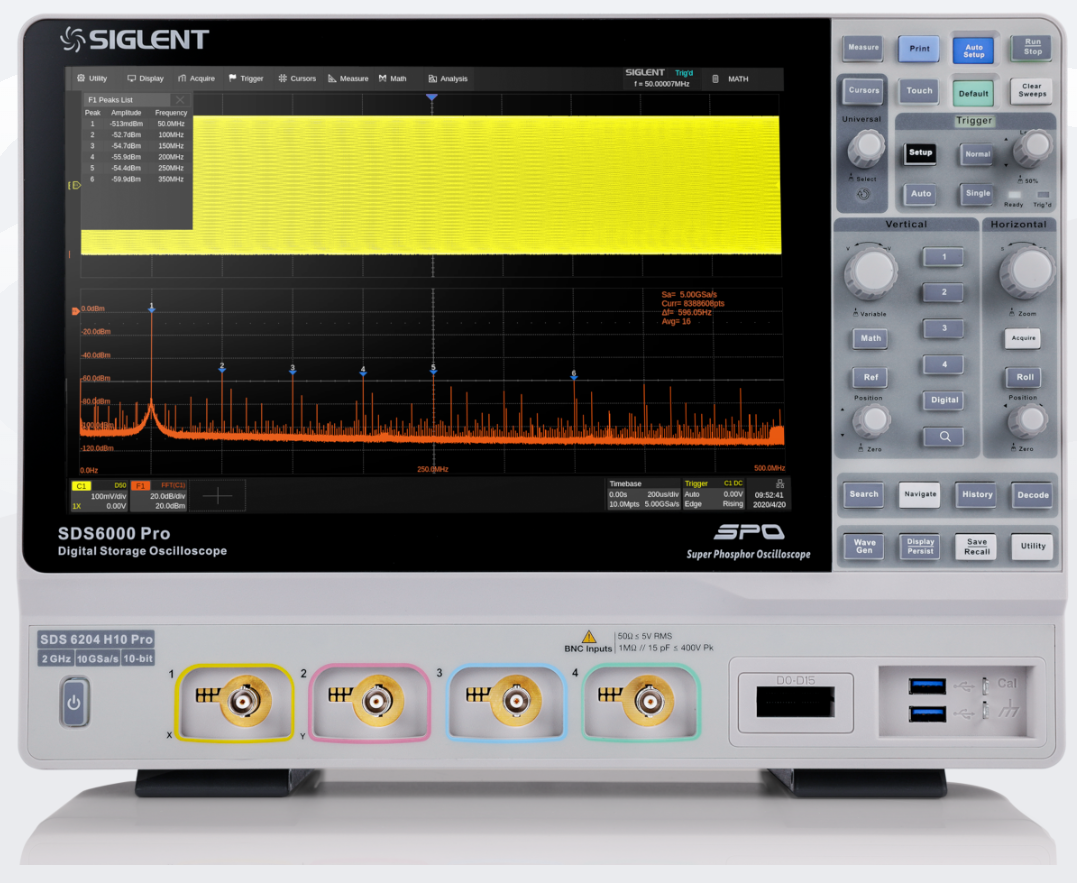Image resolution: width=1077 pixels, height=883 pixels.
Task: Close the F1 Peaks List panel
Action: point(180,100)
